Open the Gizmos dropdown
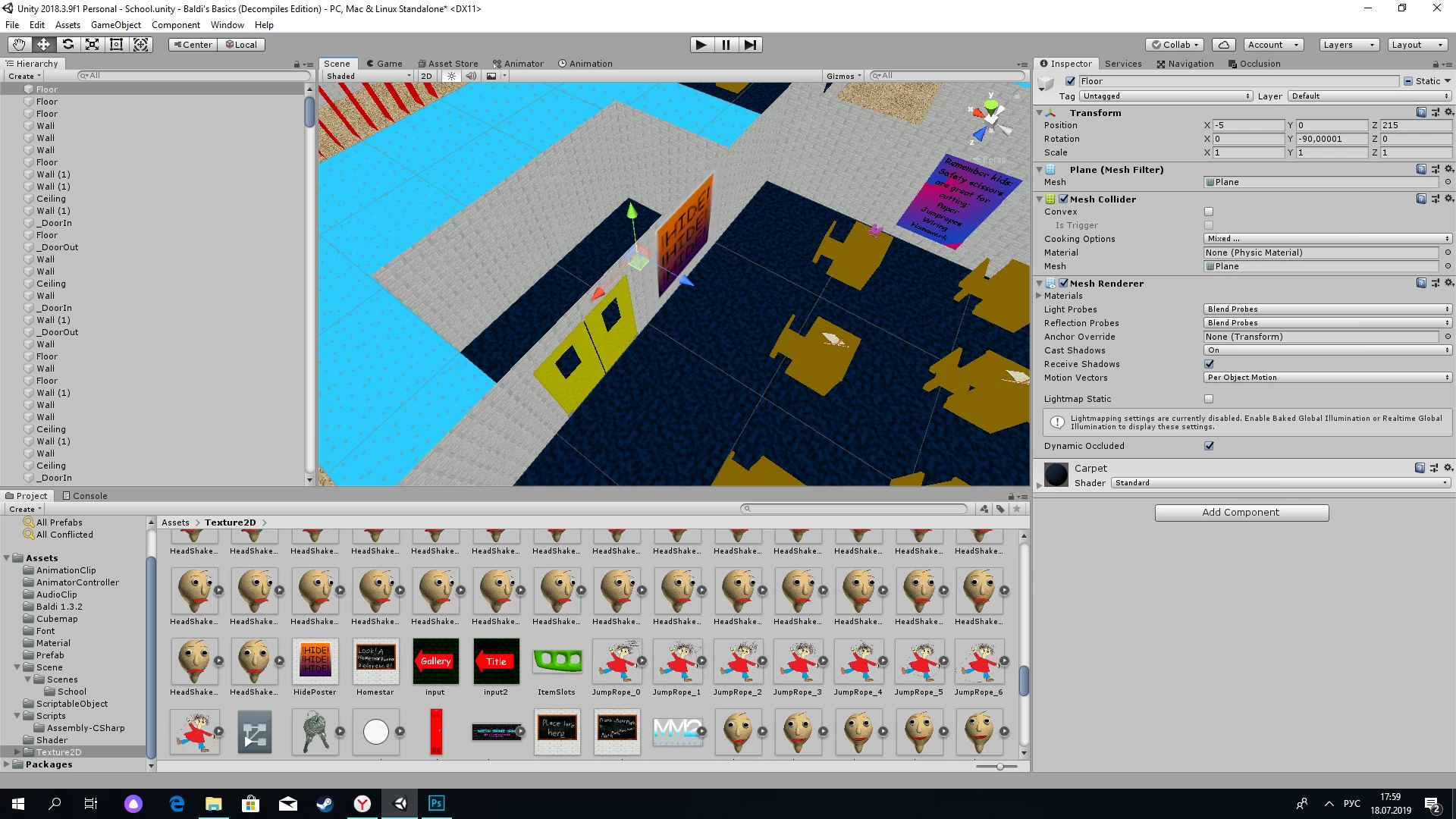1456x819 pixels. pyautogui.click(x=844, y=76)
